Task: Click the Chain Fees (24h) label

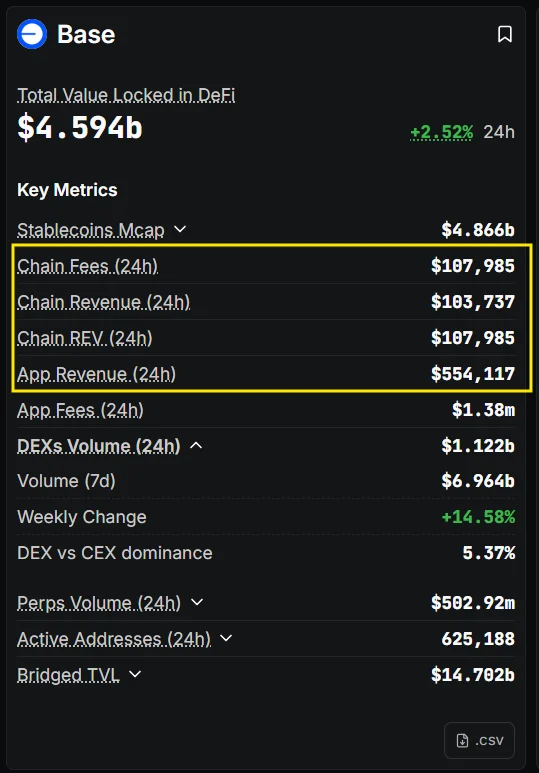Action: point(88,266)
